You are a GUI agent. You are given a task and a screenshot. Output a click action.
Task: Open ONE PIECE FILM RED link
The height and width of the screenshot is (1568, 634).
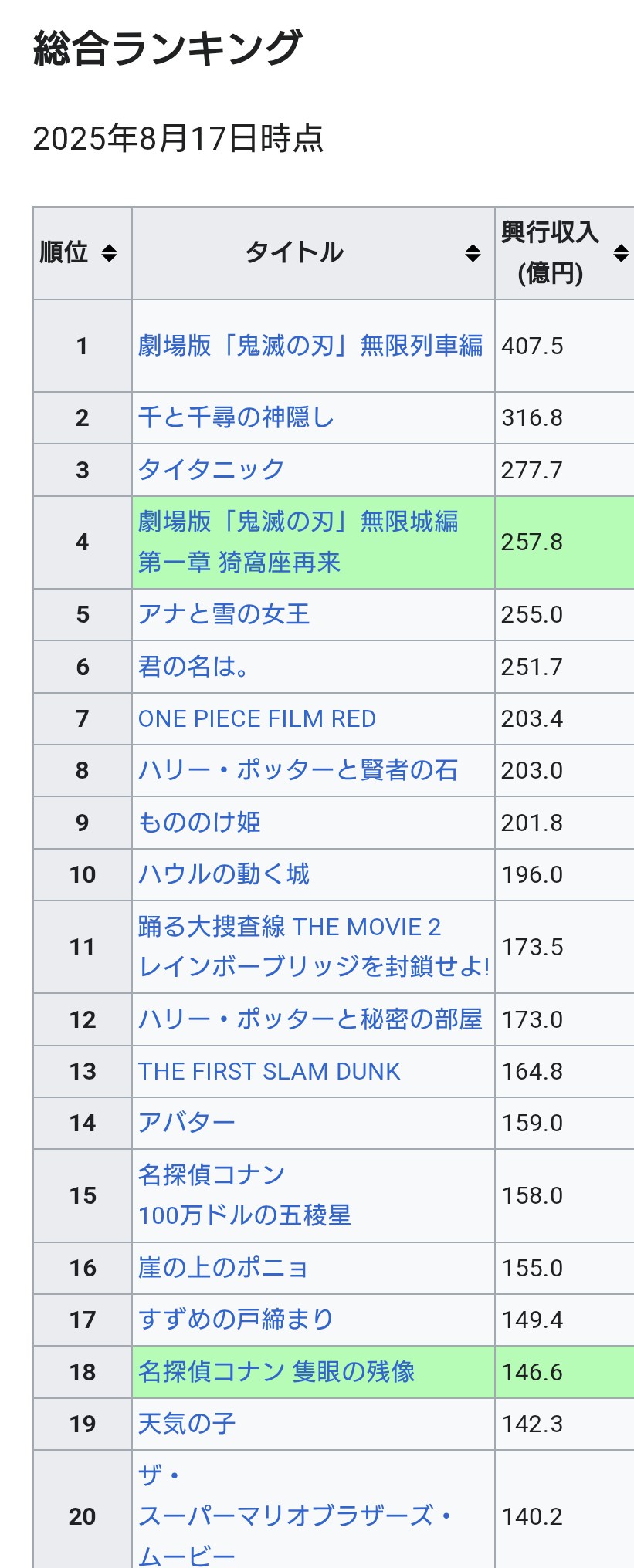pos(256,718)
